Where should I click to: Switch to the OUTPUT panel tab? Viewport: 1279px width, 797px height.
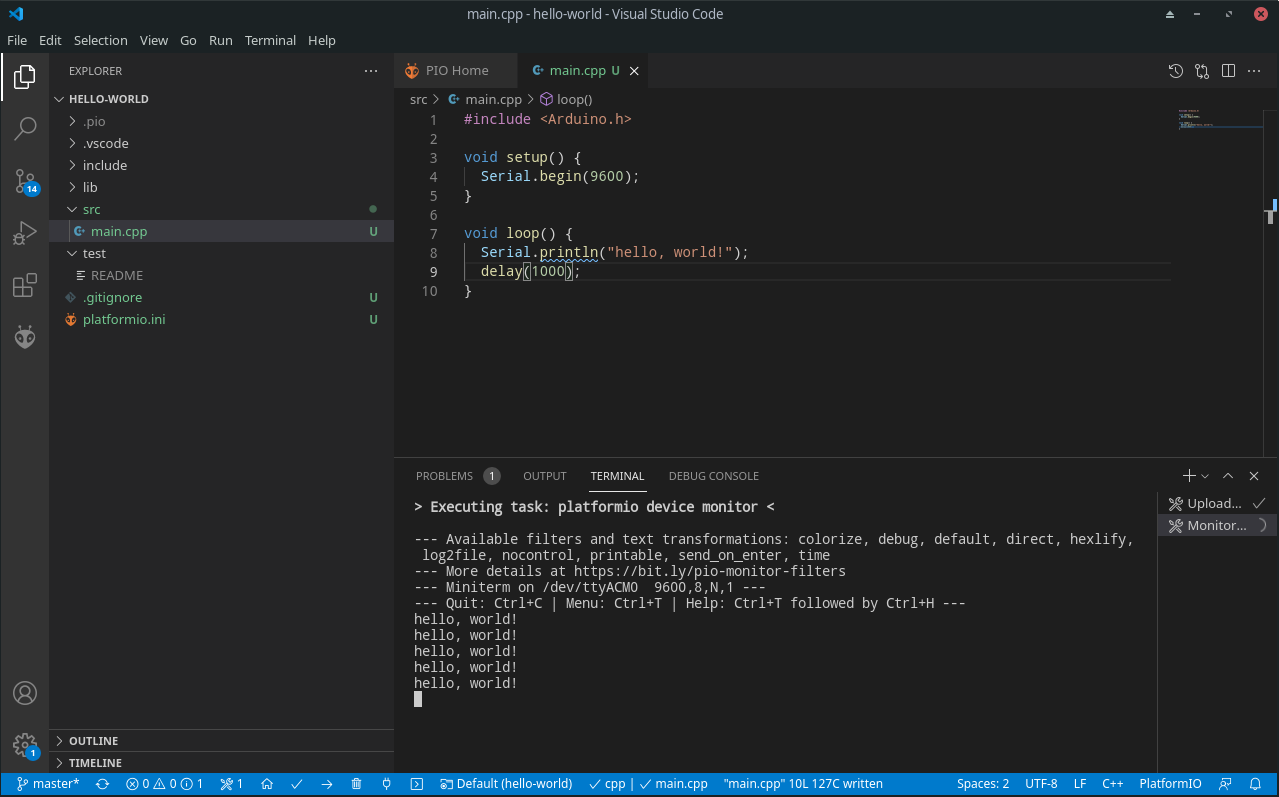pos(545,476)
